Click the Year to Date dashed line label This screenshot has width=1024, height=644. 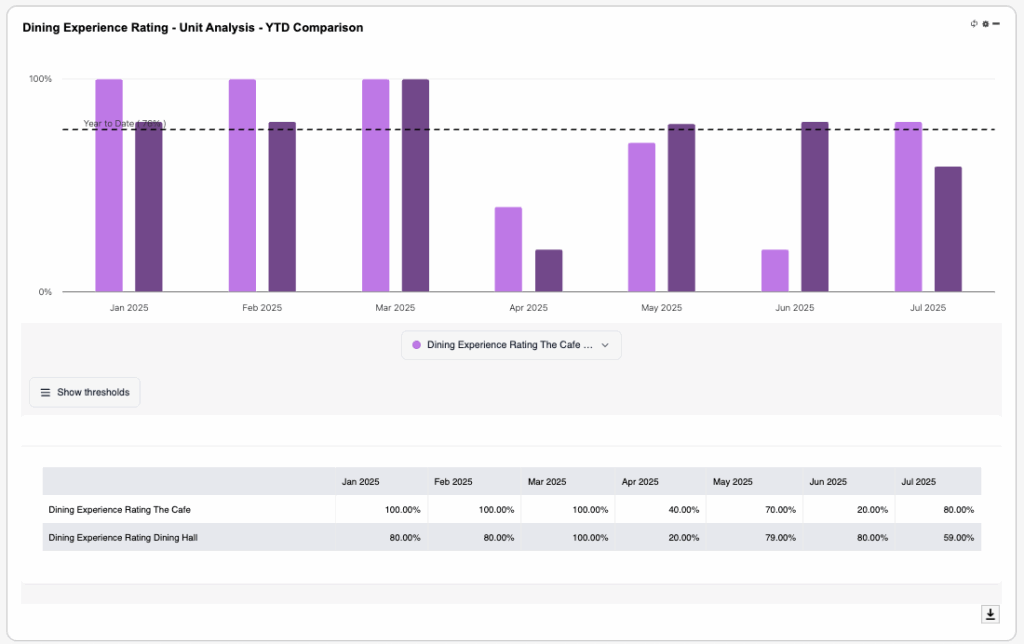coord(124,124)
